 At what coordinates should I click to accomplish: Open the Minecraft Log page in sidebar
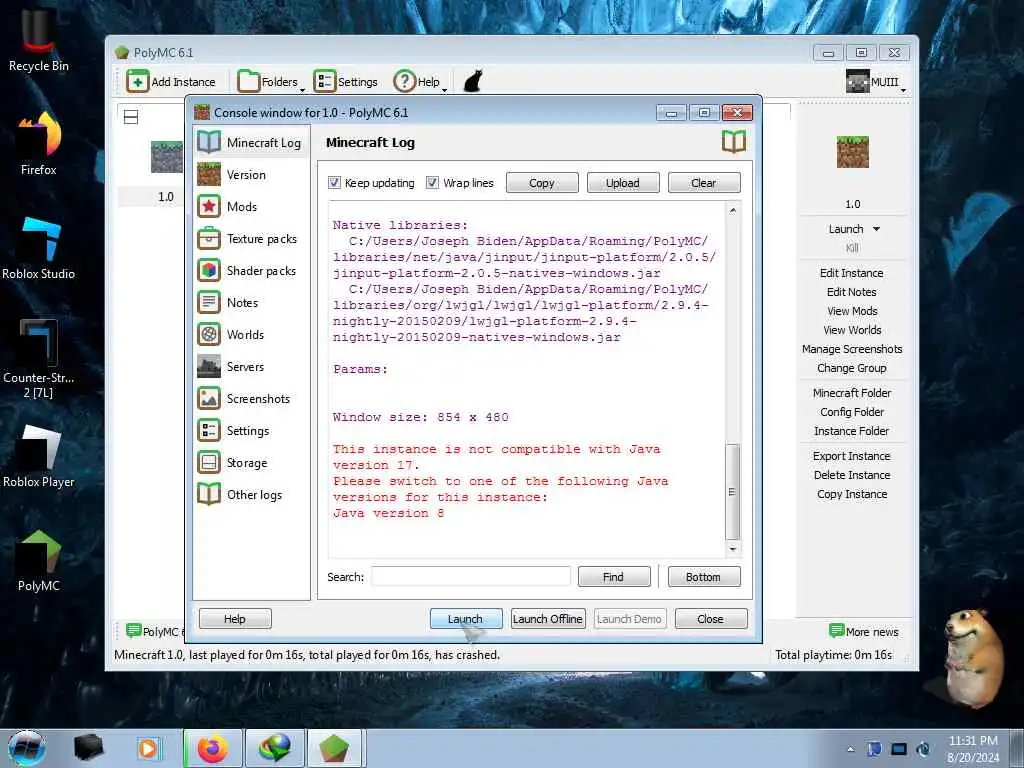tap(251, 142)
